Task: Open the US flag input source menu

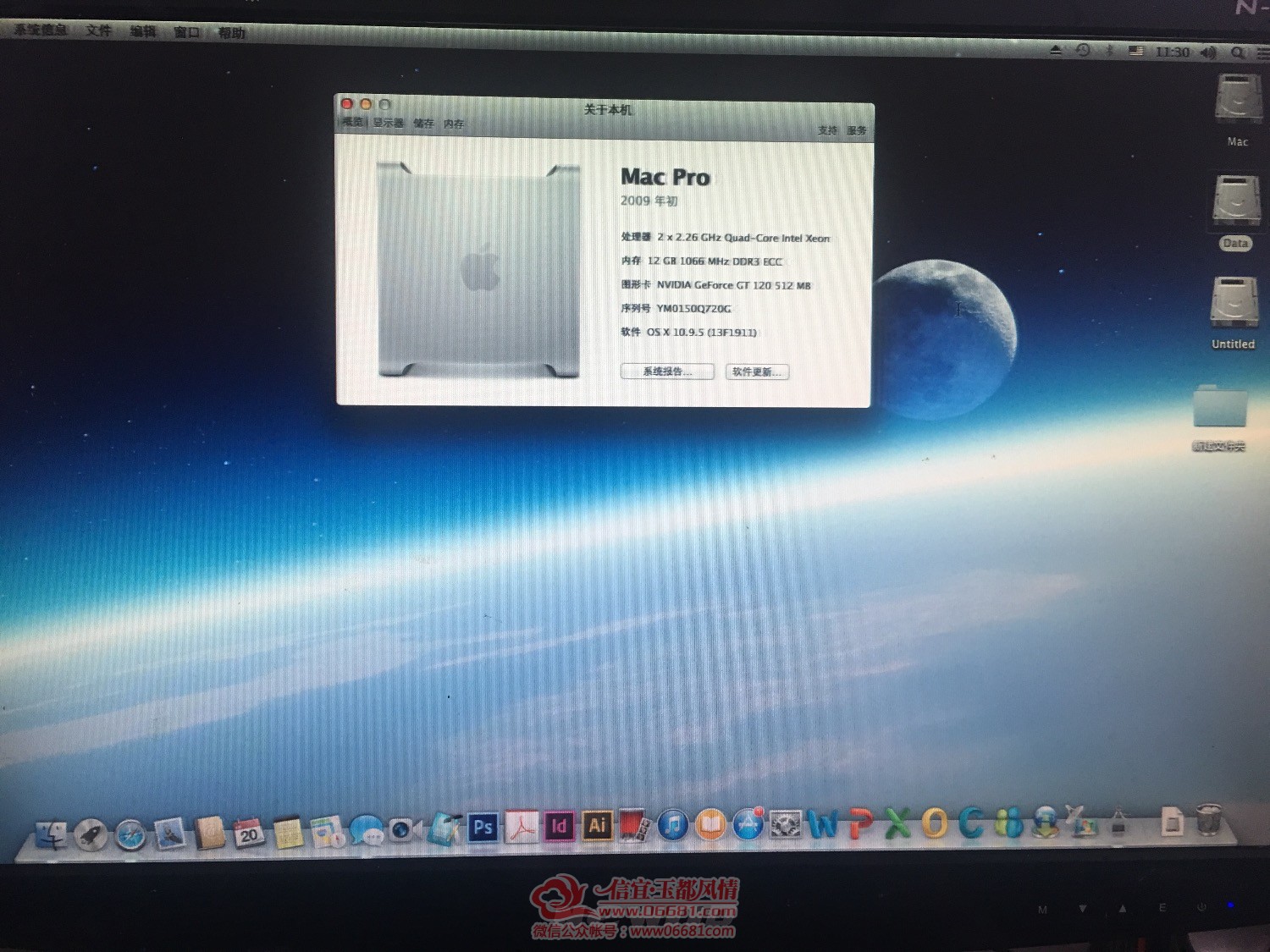Action: coord(1135,52)
